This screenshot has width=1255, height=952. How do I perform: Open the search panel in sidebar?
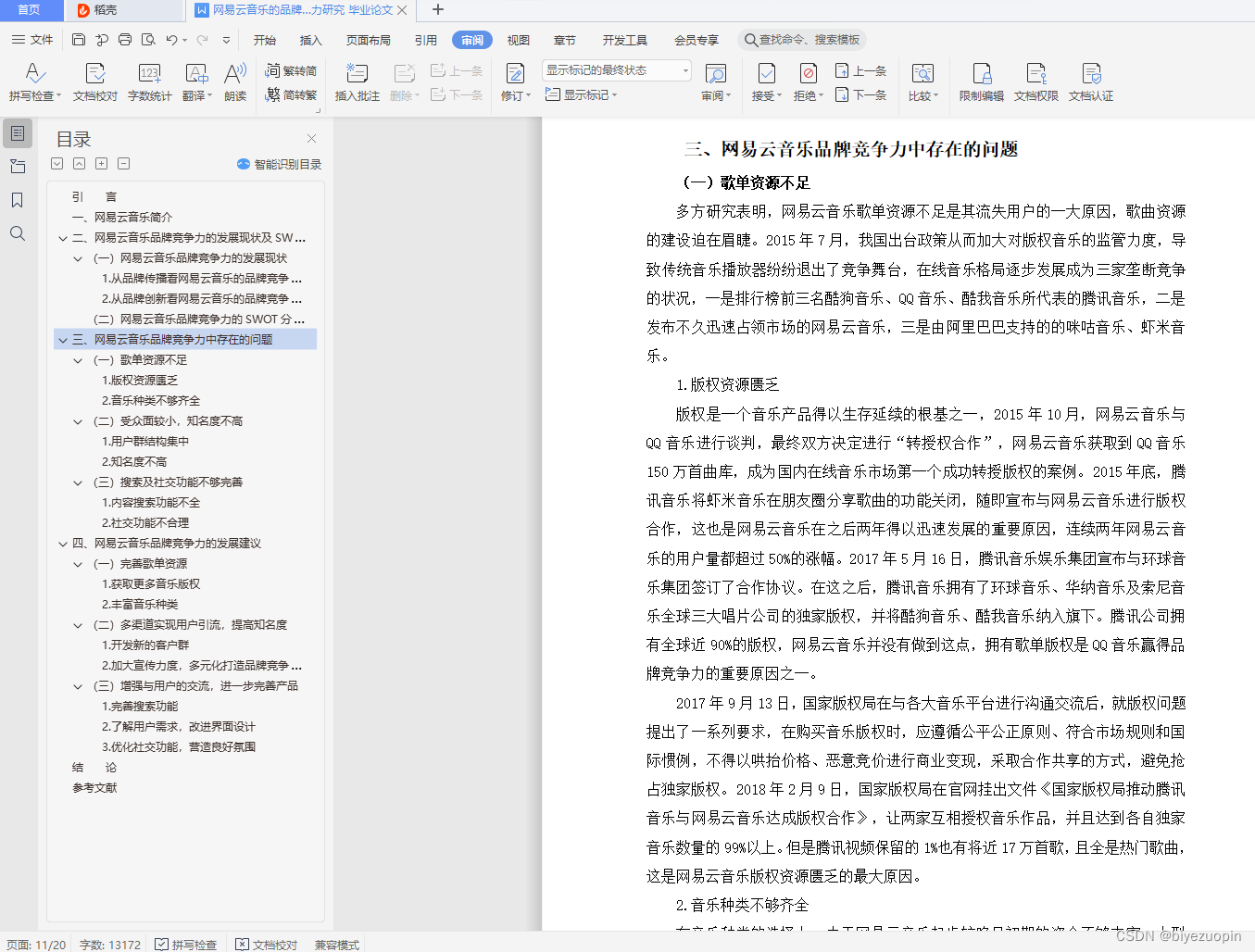coord(18,233)
